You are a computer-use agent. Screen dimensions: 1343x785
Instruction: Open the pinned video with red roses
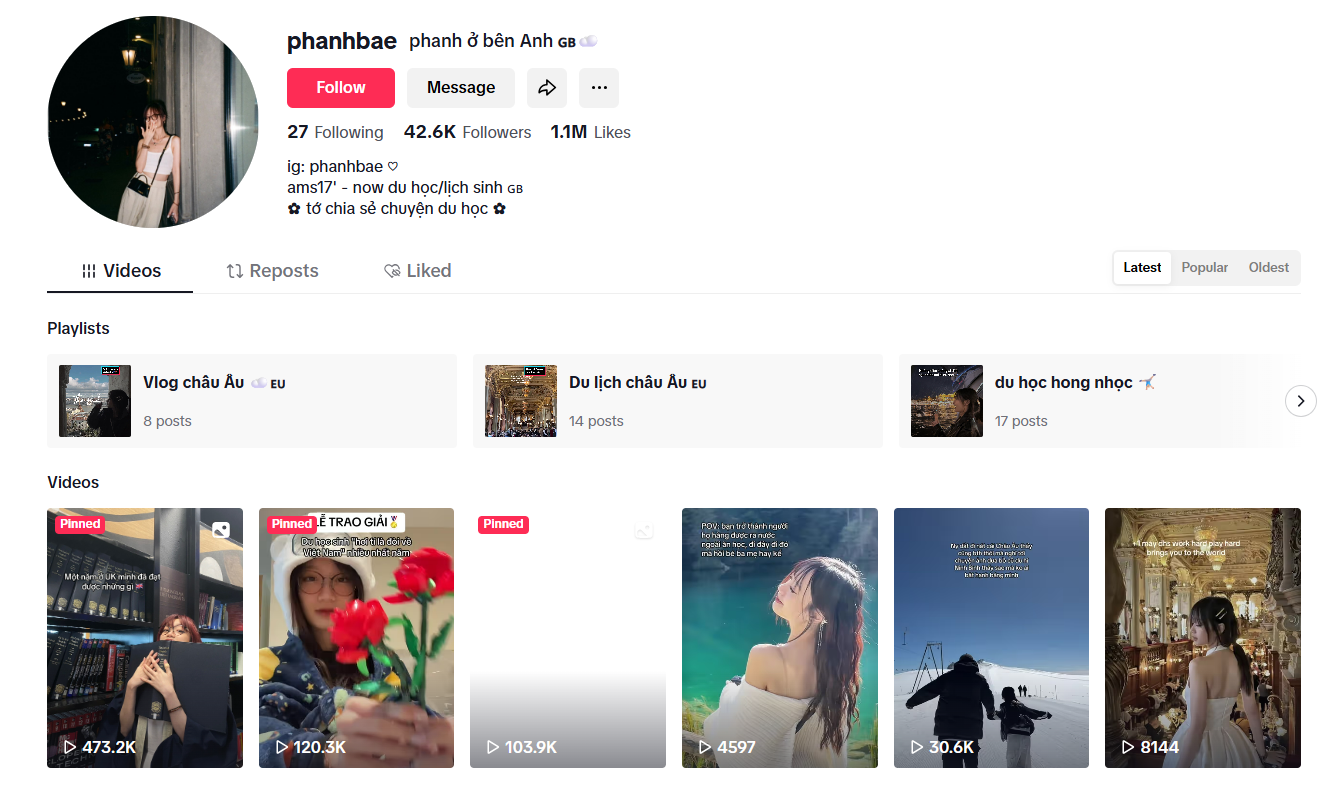pos(357,638)
